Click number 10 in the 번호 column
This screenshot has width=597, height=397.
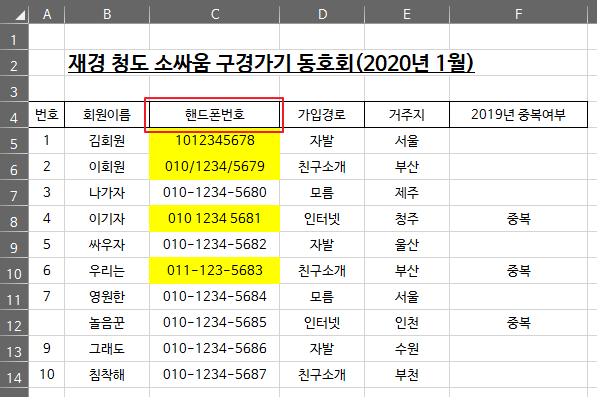click(47, 375)
